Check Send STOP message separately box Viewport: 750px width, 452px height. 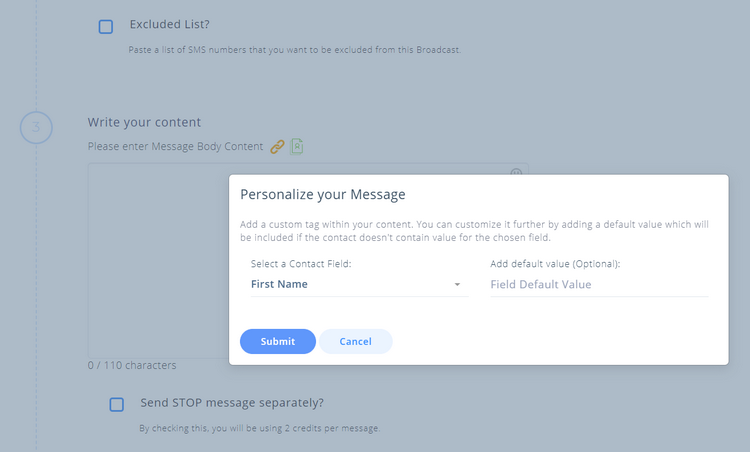coord(117,405)
